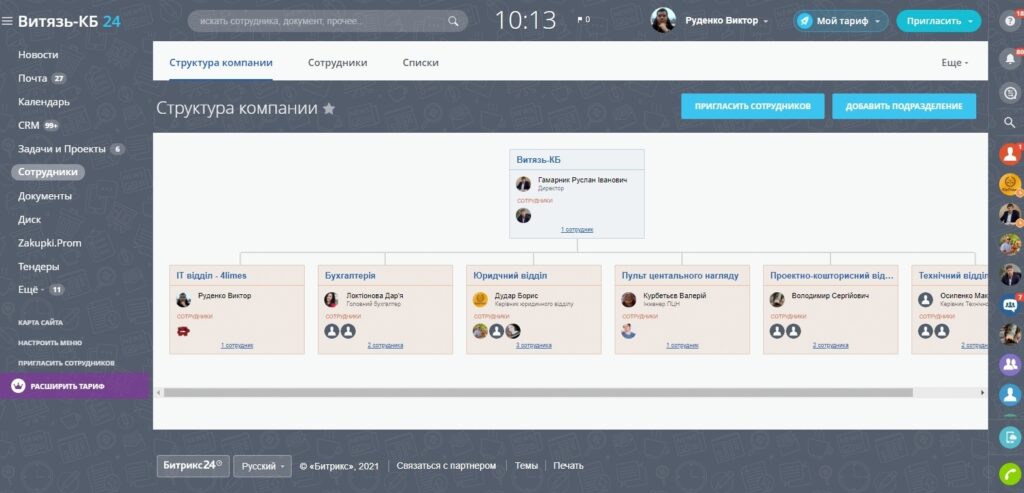
Task: Click Пригласить сотрудников blue button
Action: [752, 106]
